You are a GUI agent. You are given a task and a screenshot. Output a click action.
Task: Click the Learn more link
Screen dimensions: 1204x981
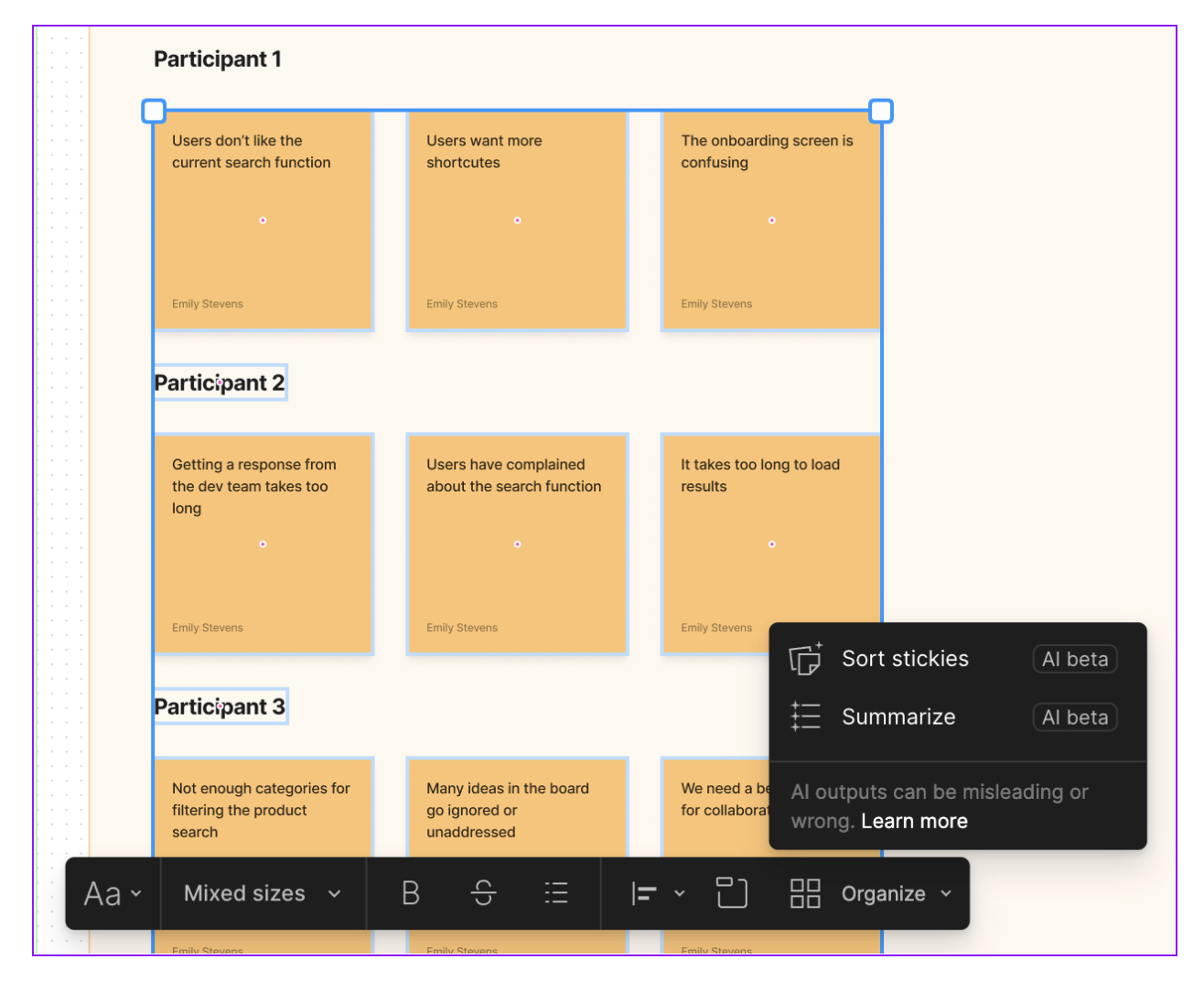[x=914, y=820]
